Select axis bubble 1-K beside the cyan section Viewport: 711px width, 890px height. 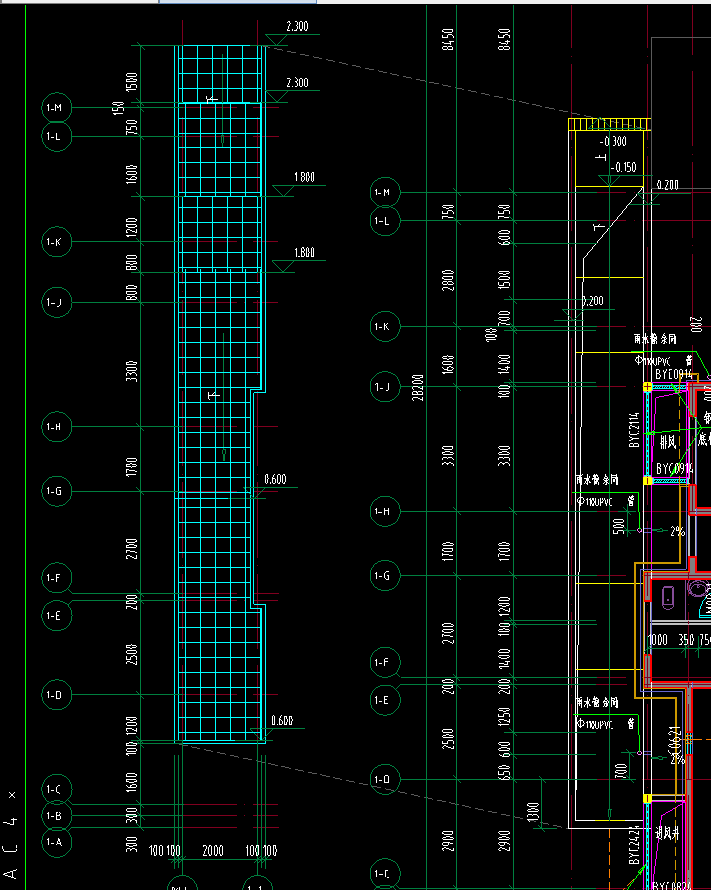(56, 242)
